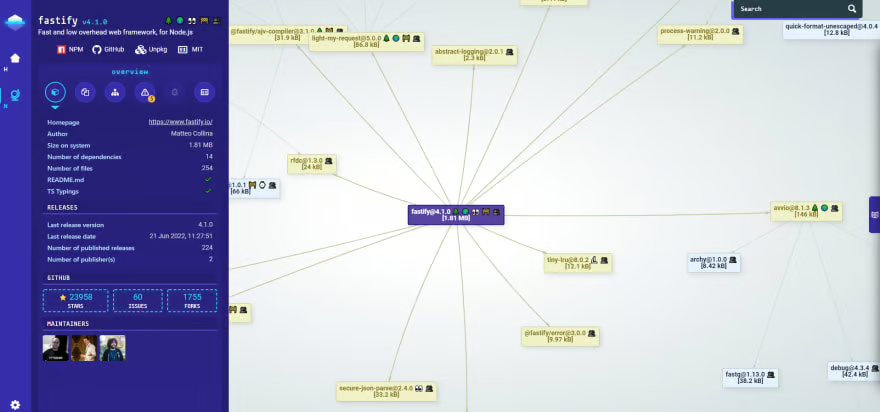Click the barrier flag in the fastify header
This screenshot has width=880, height=412.
point(204,21)
